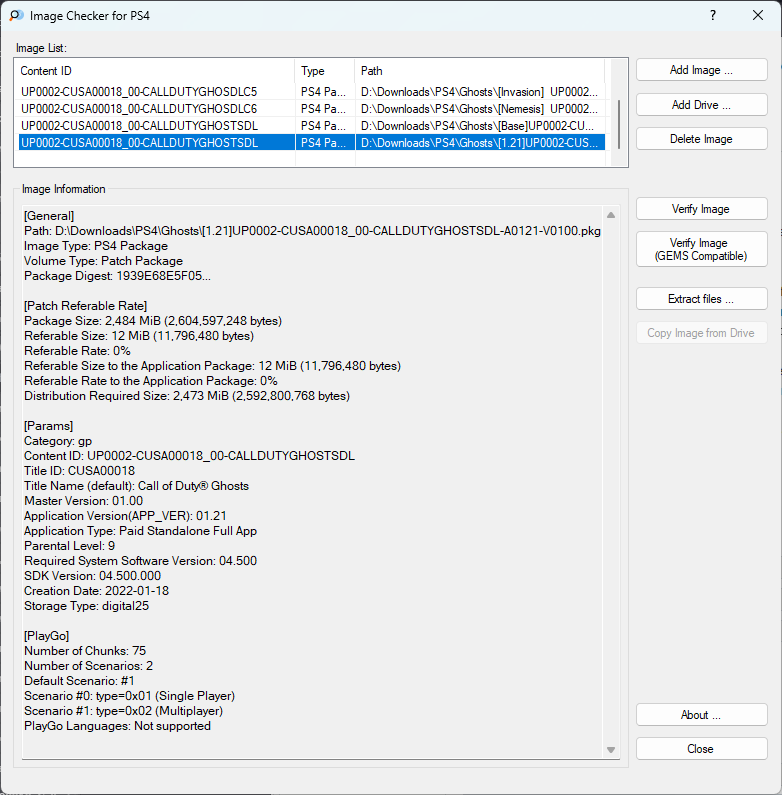
Task: Click the Title ID: CUSA00018 line
Action: 79,471
